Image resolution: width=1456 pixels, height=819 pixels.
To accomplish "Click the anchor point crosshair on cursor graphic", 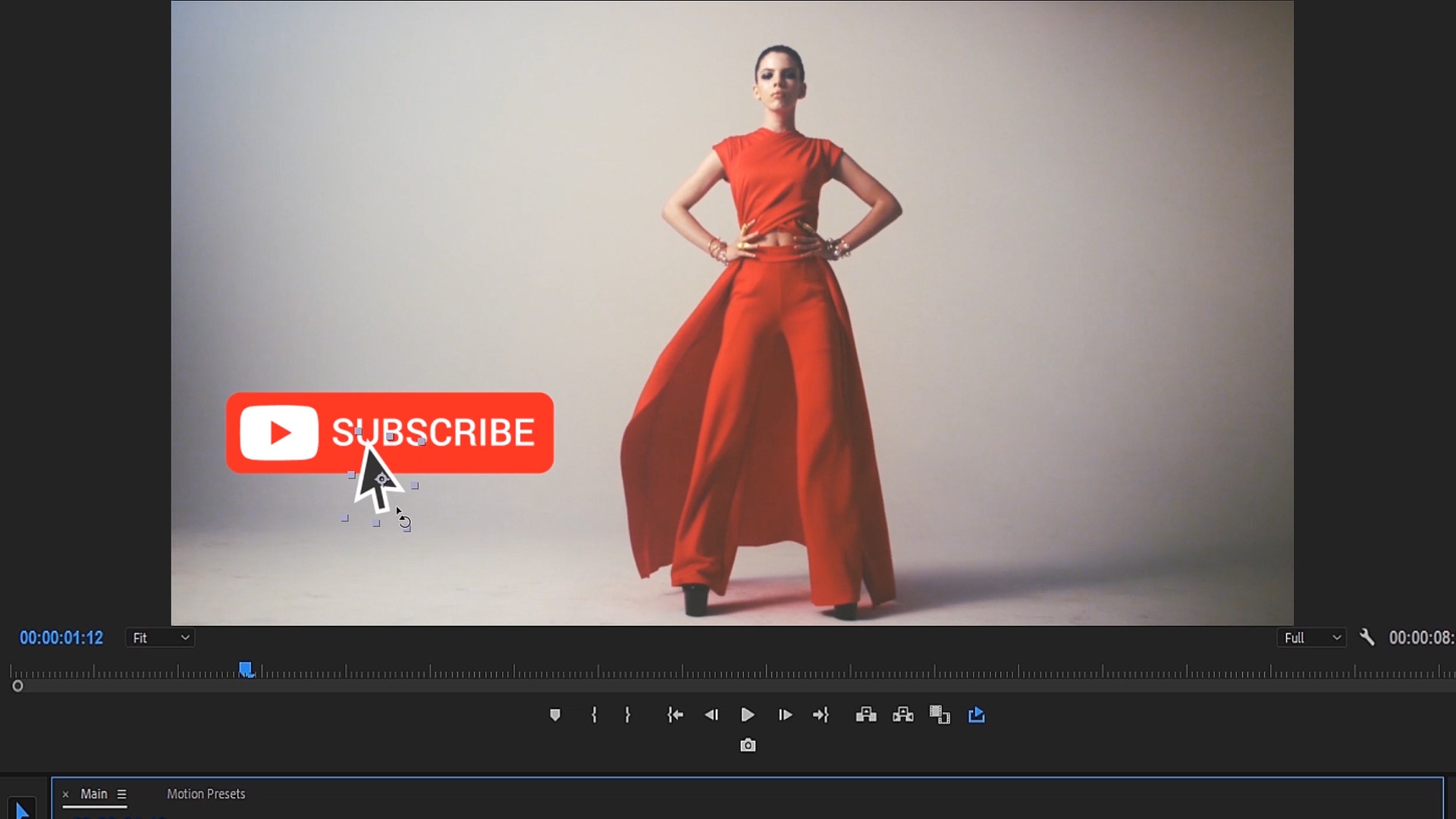I will point(381,479).
